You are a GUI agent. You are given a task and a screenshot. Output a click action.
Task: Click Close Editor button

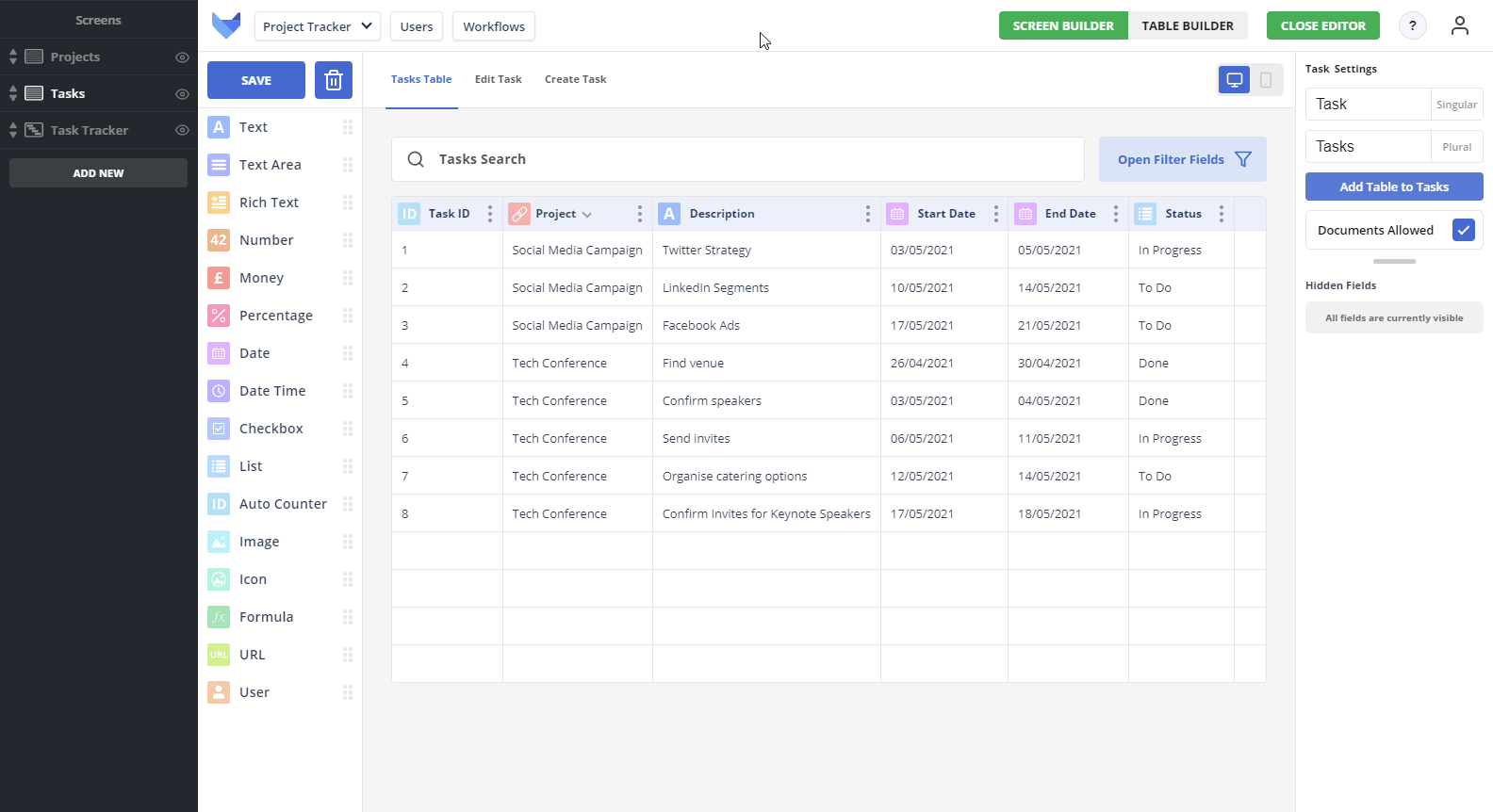1323,25
